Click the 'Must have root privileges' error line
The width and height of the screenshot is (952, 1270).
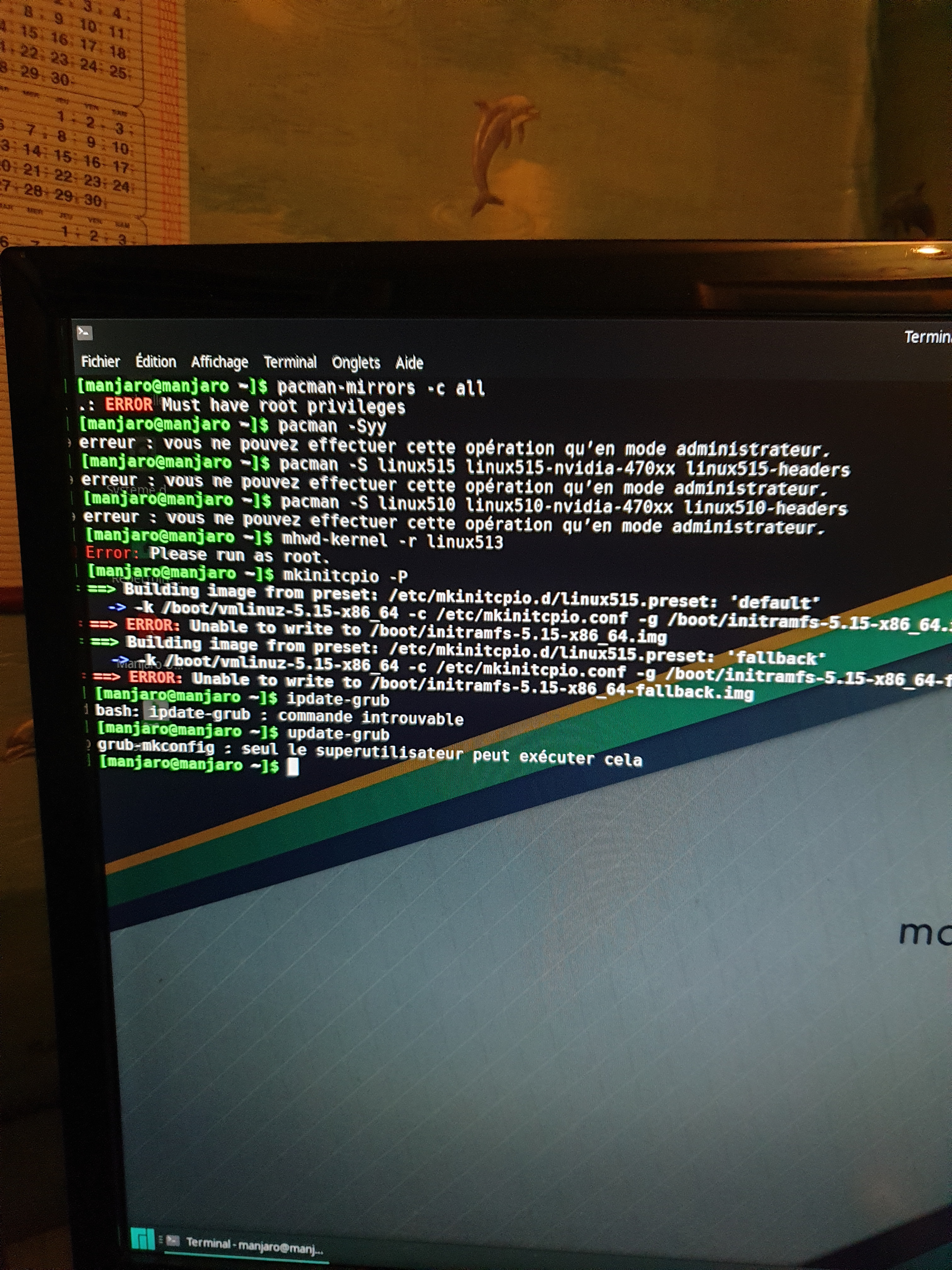283,406
